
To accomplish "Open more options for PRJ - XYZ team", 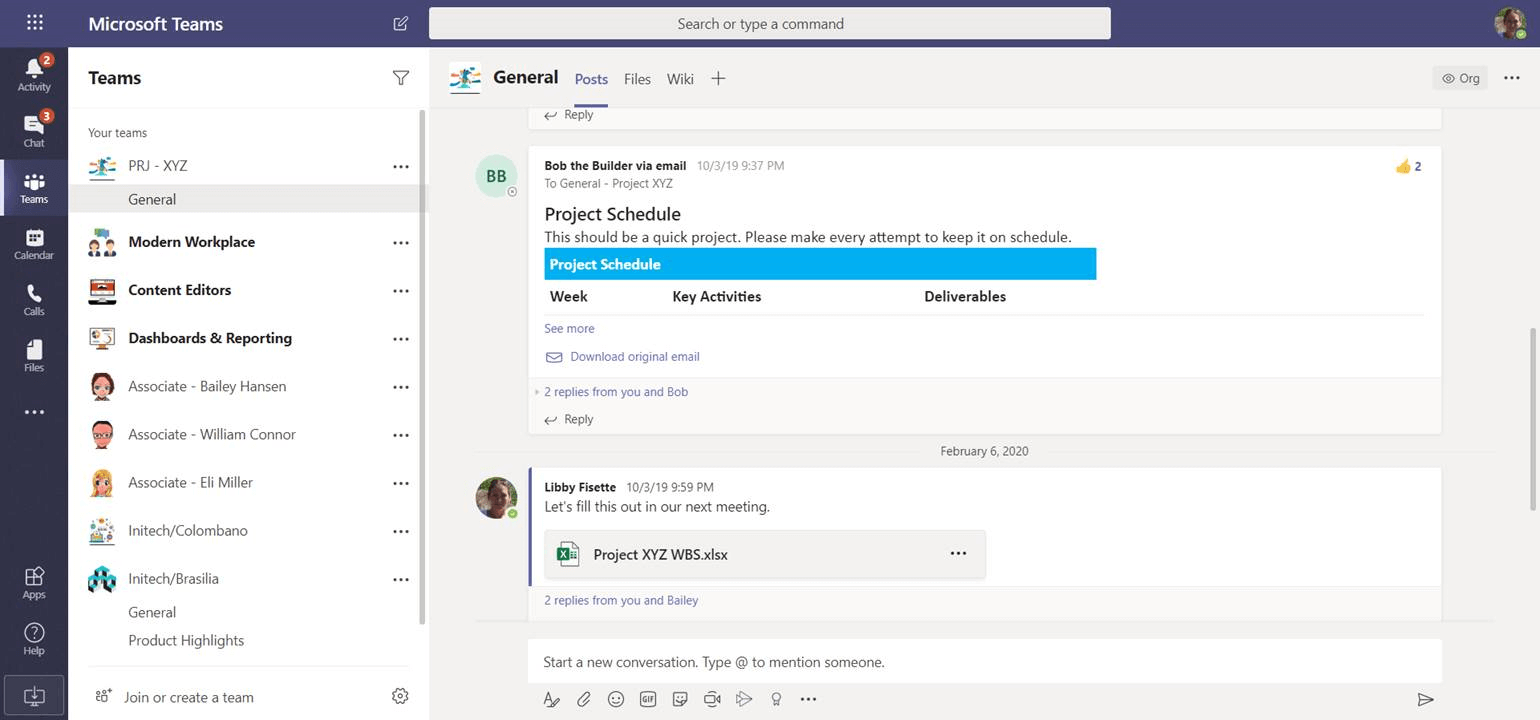I will 400,167.
